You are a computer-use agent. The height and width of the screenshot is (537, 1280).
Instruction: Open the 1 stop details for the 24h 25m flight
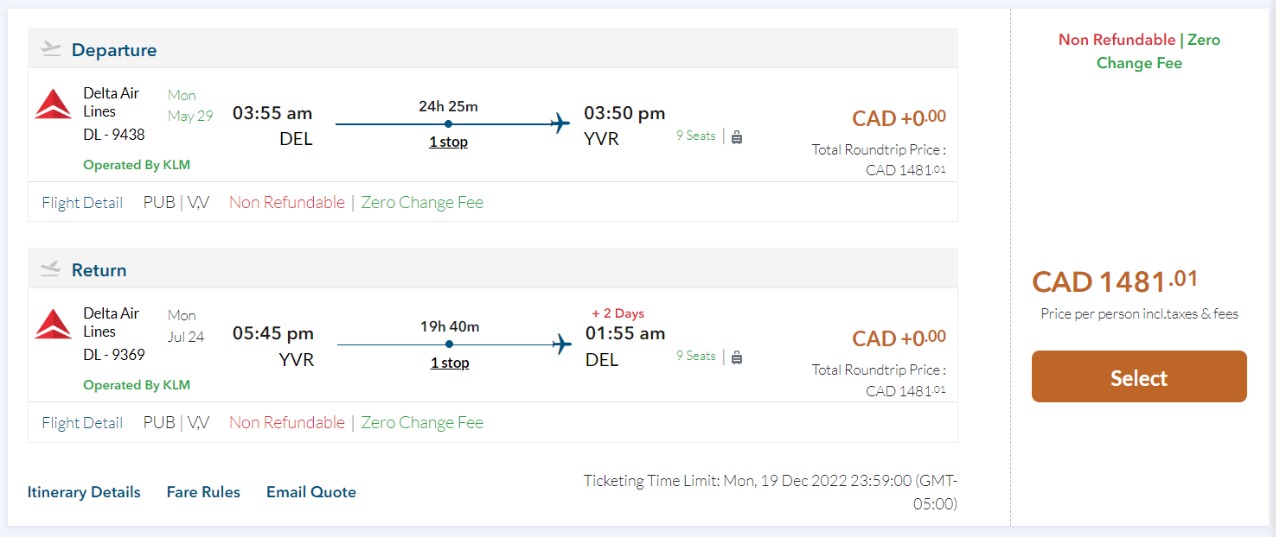448,142
